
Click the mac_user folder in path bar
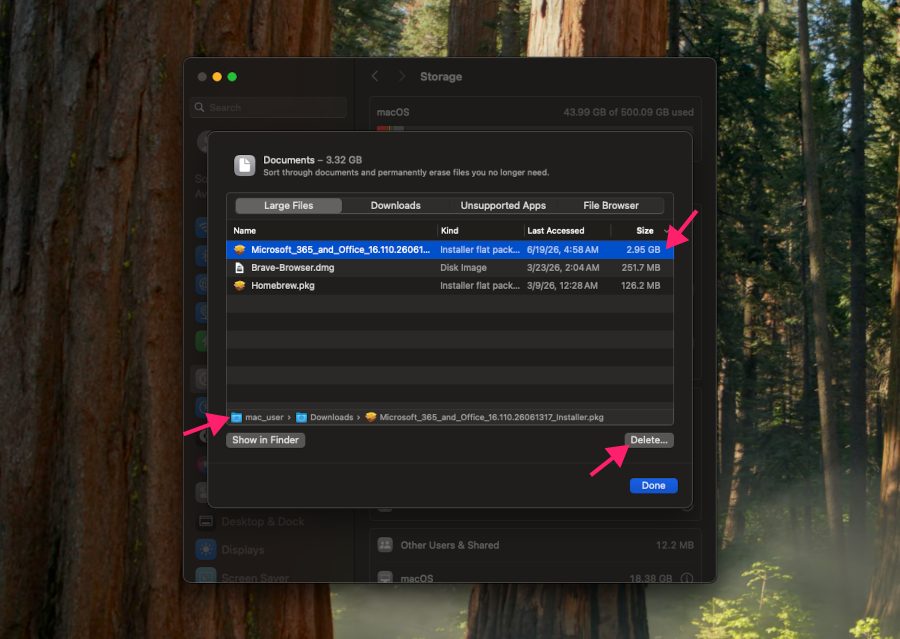coord(258,417)
